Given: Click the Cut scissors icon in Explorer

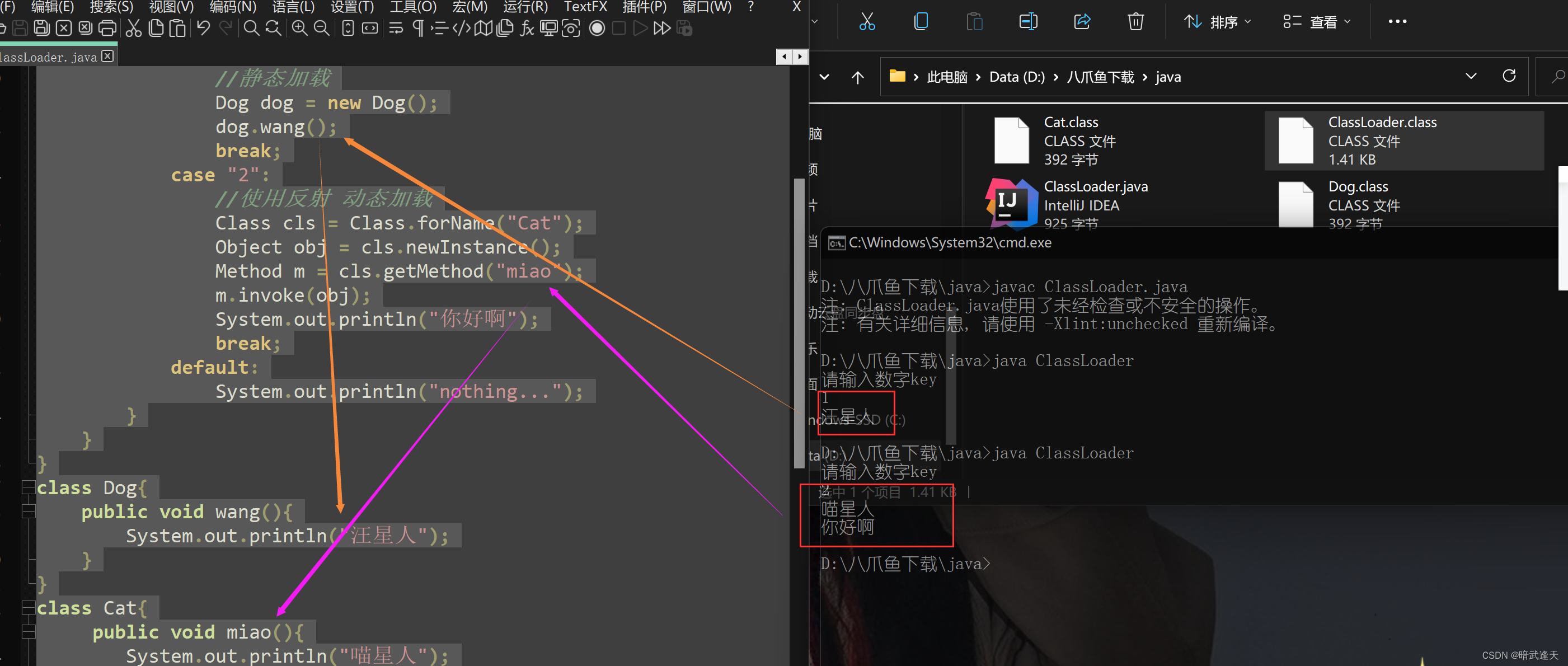Looking at the screenshot, I should (x=867, y=22).
